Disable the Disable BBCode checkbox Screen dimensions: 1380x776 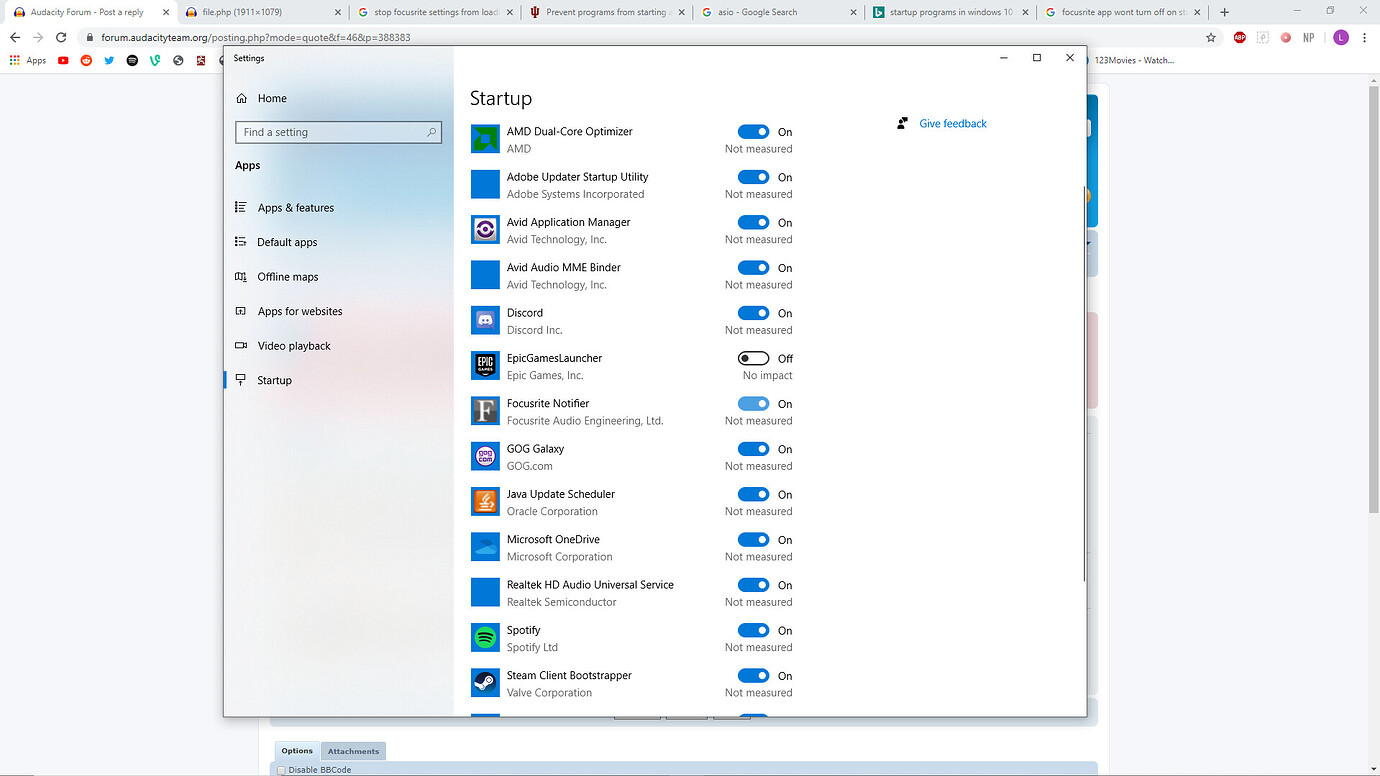(281, 770)
